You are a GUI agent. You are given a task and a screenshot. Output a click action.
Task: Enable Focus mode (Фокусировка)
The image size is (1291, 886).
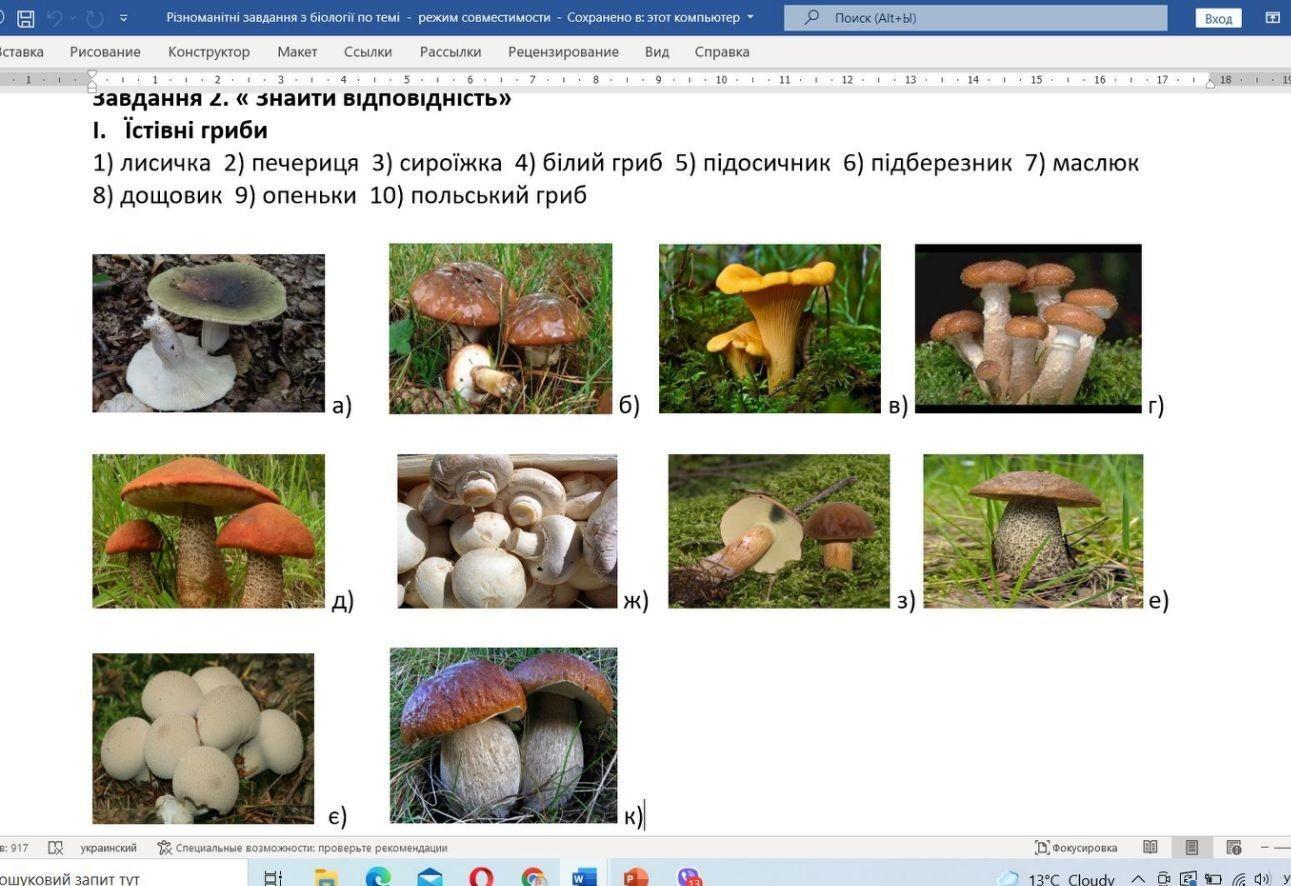click(1076, 848)
